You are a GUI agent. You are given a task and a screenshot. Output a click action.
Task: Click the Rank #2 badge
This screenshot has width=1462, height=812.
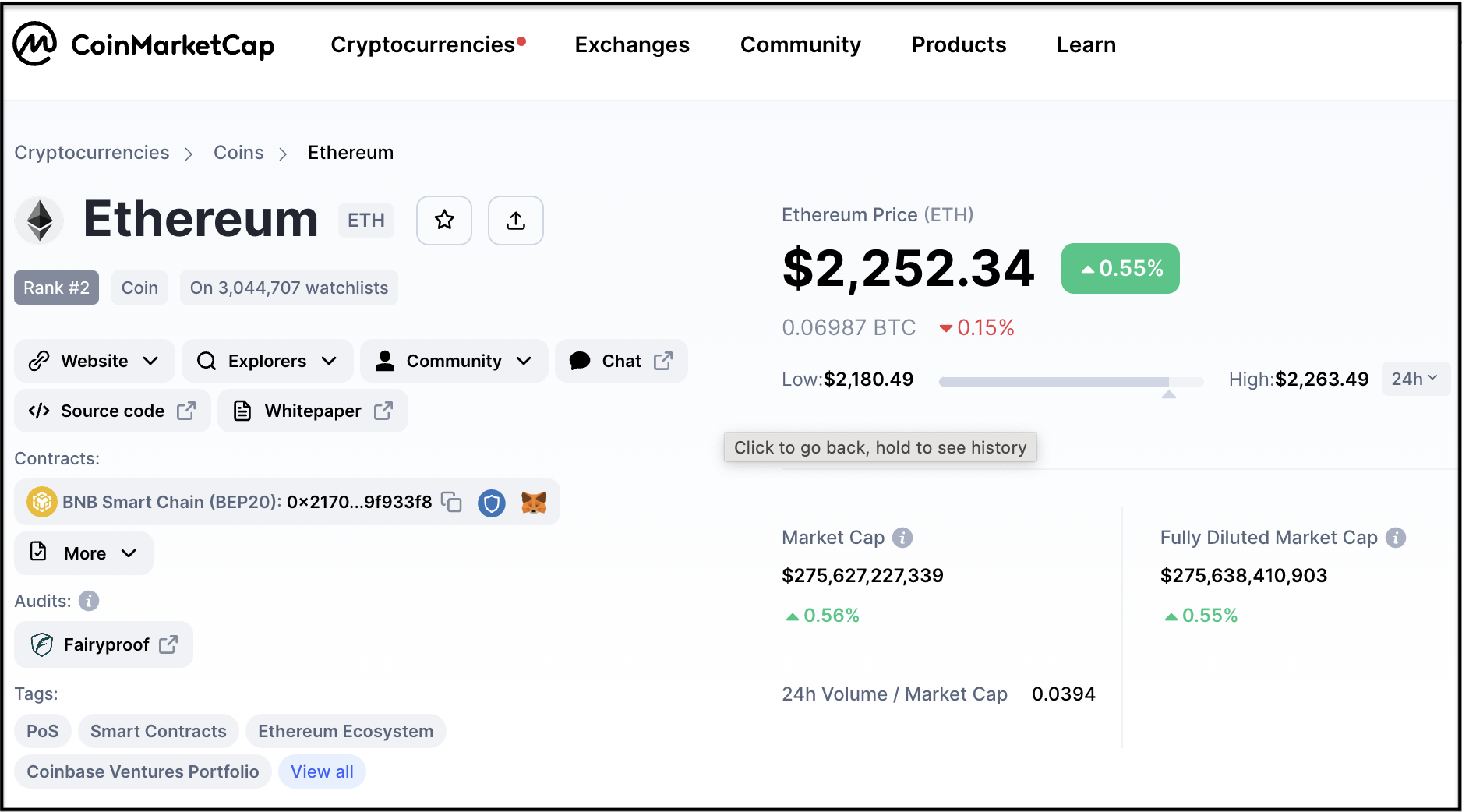(56, 288)
